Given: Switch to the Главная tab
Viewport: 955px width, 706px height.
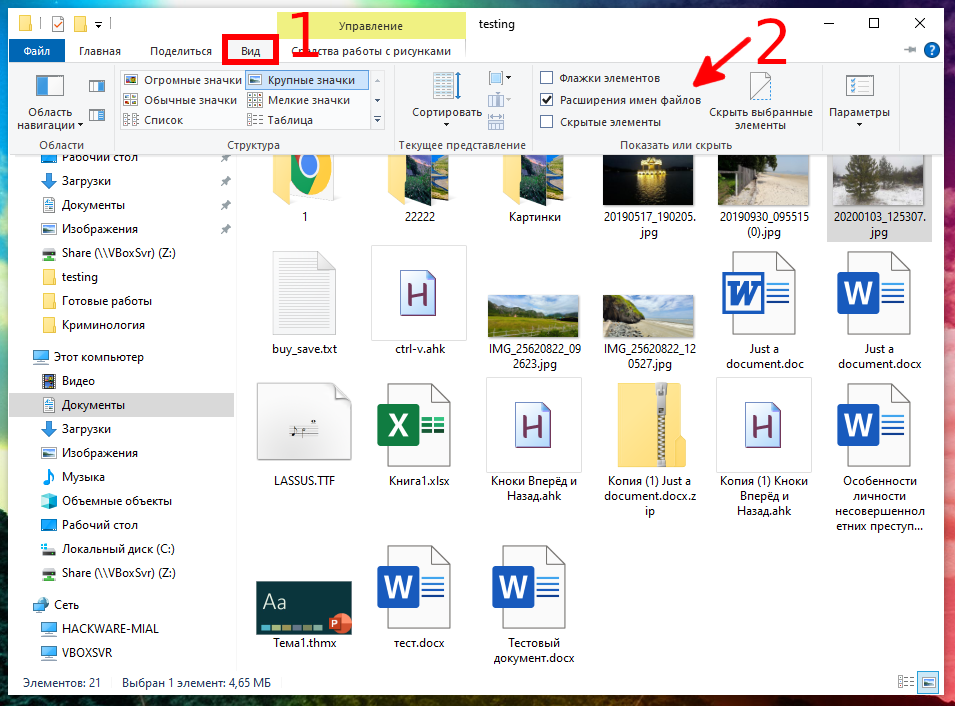Looking at the screenshot, I should click(x=100, y=51).
